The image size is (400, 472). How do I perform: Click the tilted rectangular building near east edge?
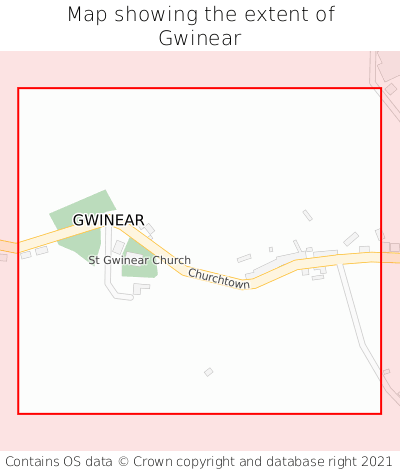point(351,239)
